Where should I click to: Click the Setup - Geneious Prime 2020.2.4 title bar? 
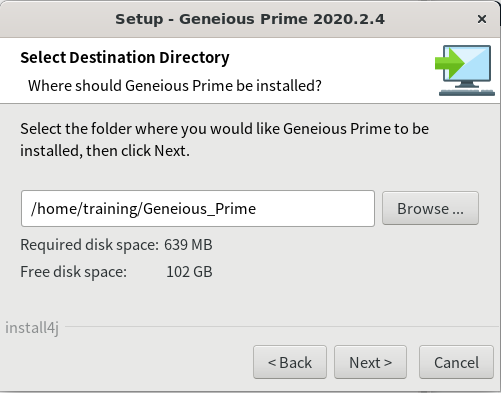pyautogui.click(x=250, y=19)
